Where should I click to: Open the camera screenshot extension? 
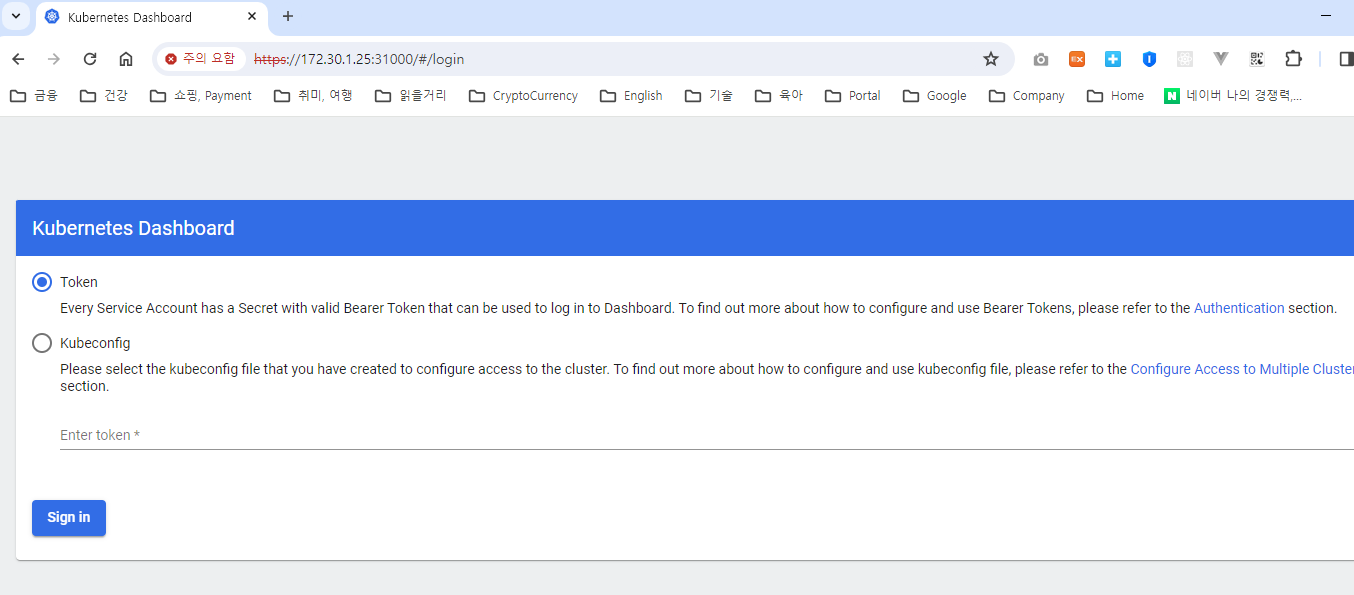pos(1041,59)
